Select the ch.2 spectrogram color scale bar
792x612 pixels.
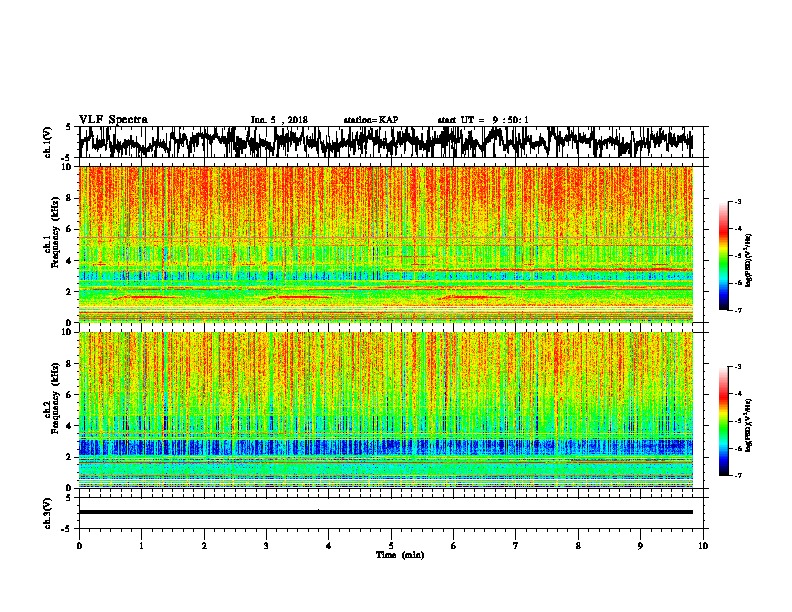tap(723, 421)
